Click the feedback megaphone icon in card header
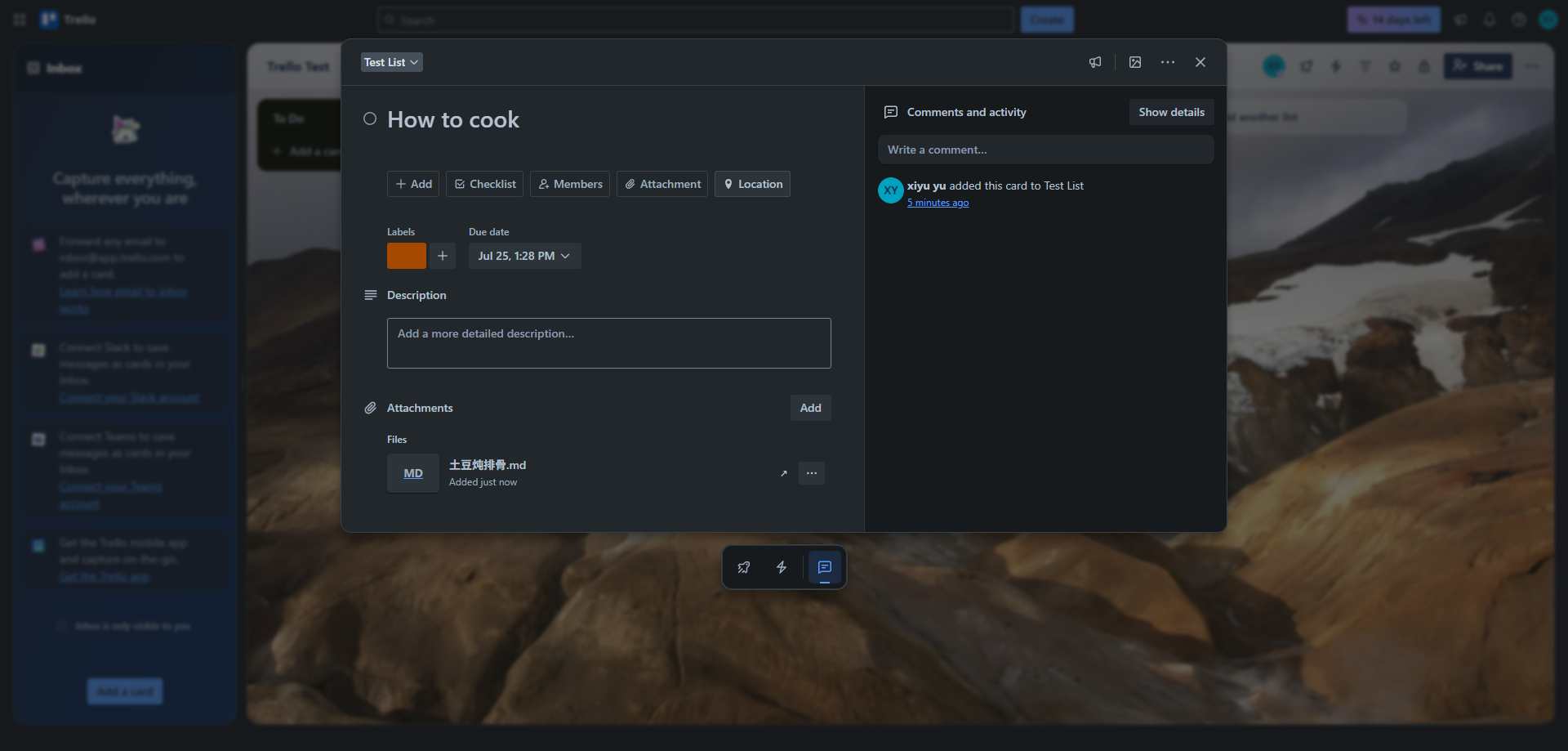Viewport: 1568px width, 751px height. [x=1095, y=62]
